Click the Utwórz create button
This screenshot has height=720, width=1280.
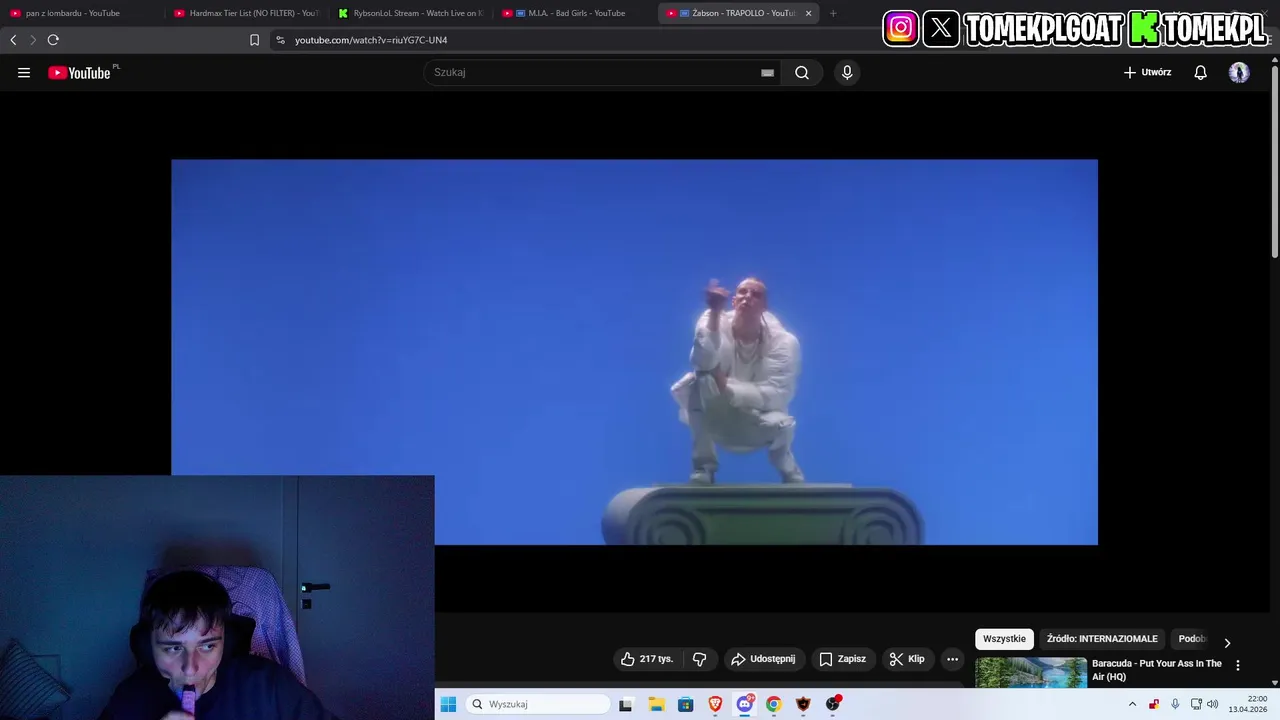point(1147,72)
